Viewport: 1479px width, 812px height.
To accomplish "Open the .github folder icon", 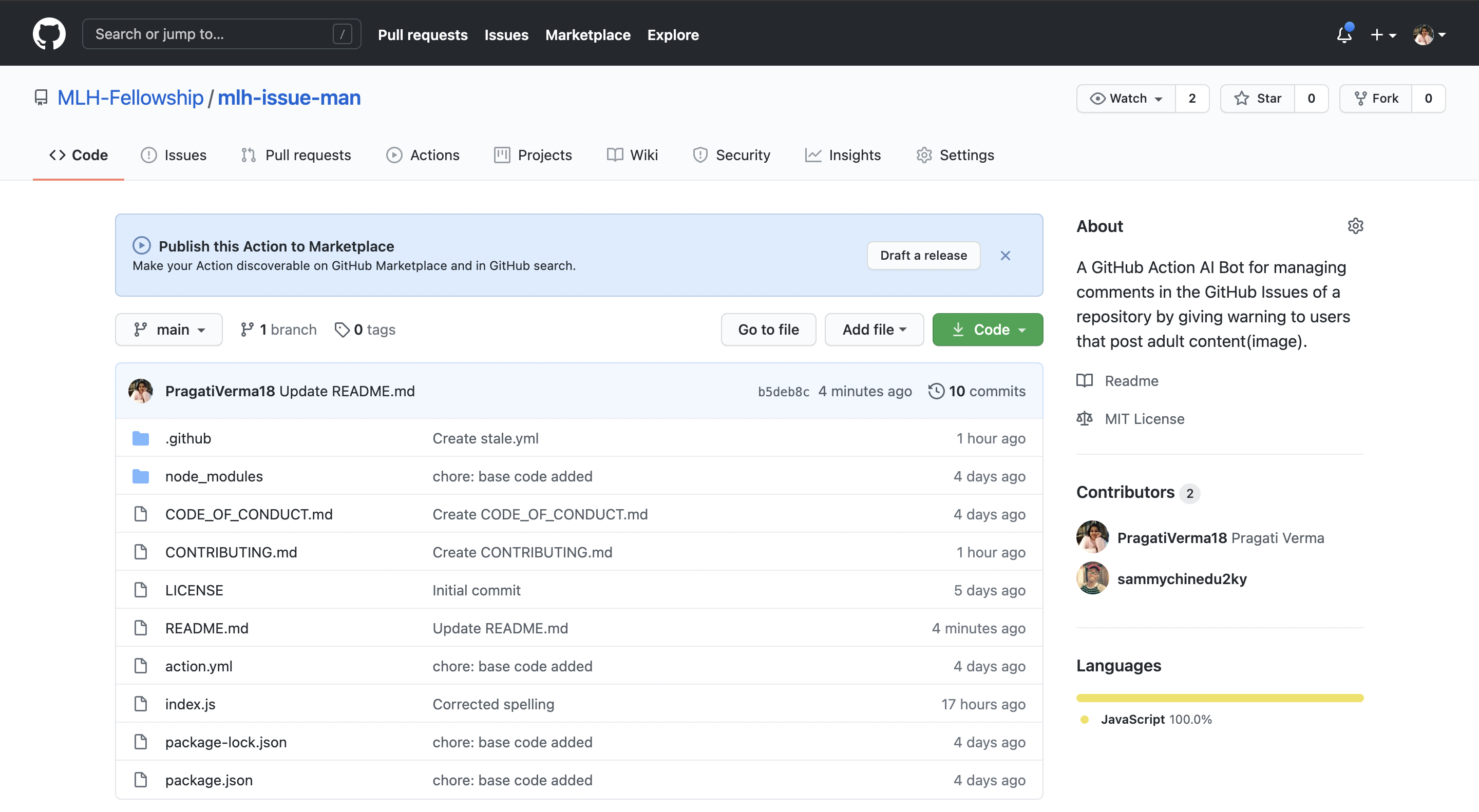I will [x=141, y=438].
